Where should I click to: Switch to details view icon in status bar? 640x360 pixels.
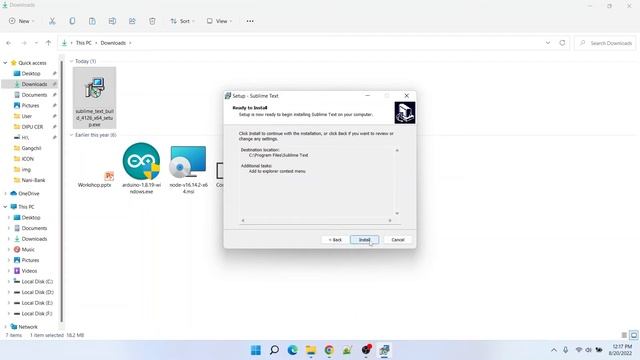[x=624, y=335]
